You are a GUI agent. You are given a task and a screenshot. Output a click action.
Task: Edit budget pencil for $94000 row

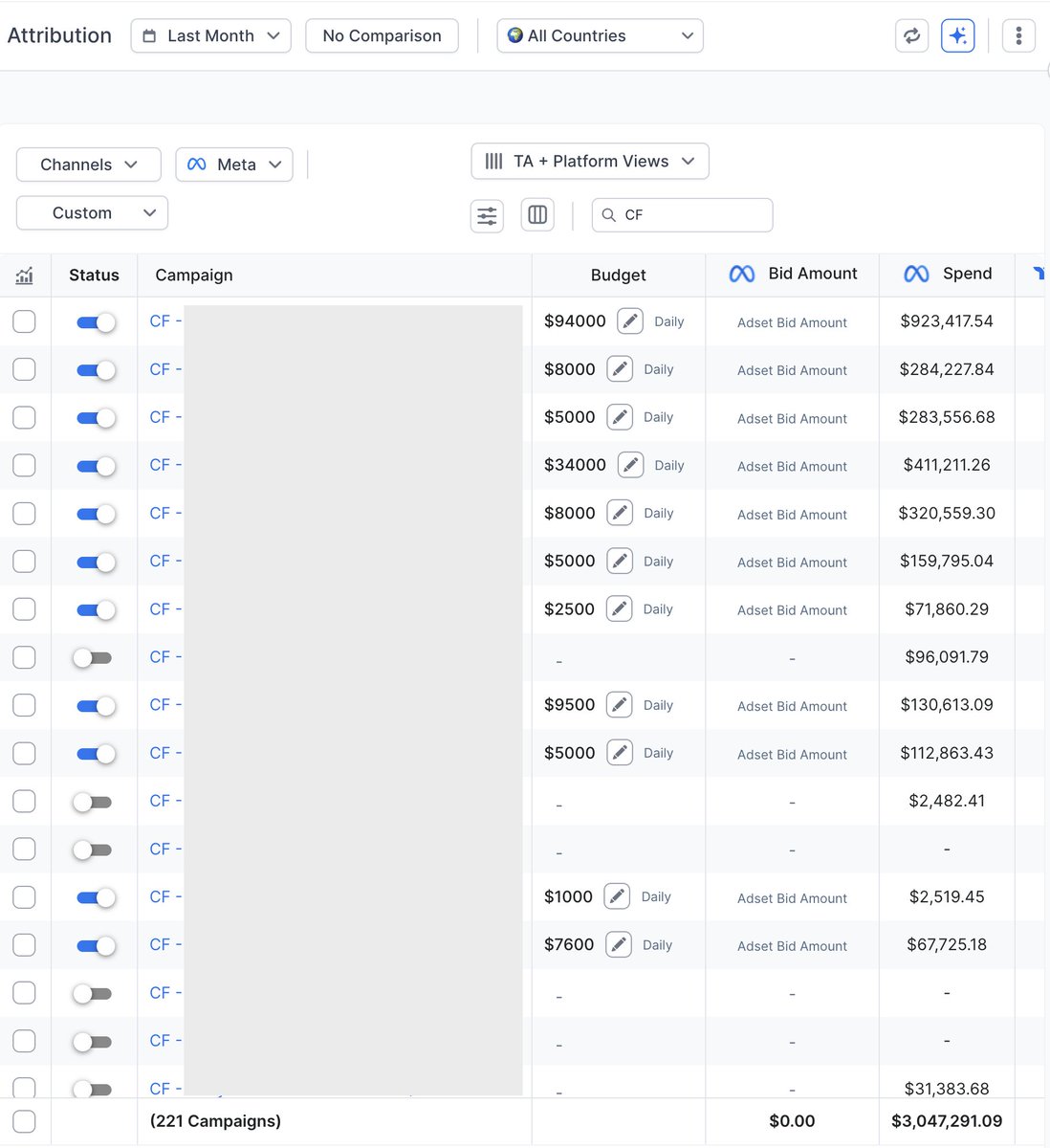[629, 321]
